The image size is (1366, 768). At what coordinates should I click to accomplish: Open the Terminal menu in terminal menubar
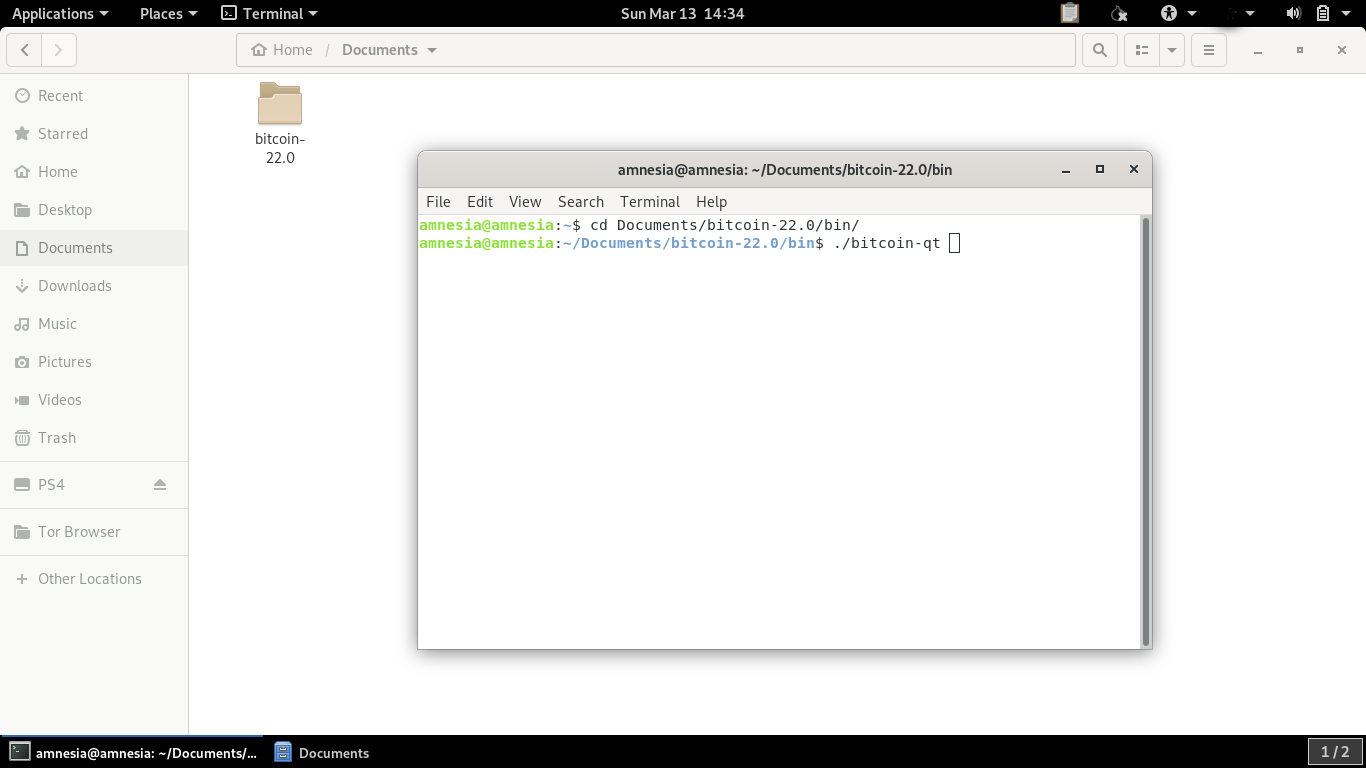[x=650, y=202]
